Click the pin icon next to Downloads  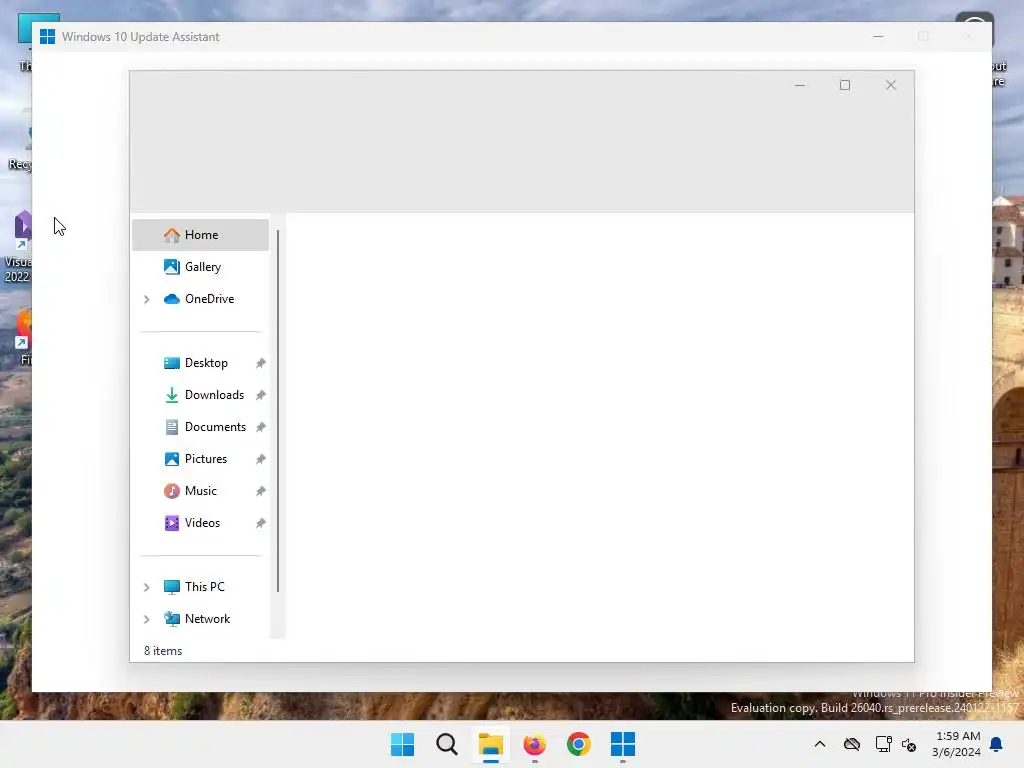261,395
